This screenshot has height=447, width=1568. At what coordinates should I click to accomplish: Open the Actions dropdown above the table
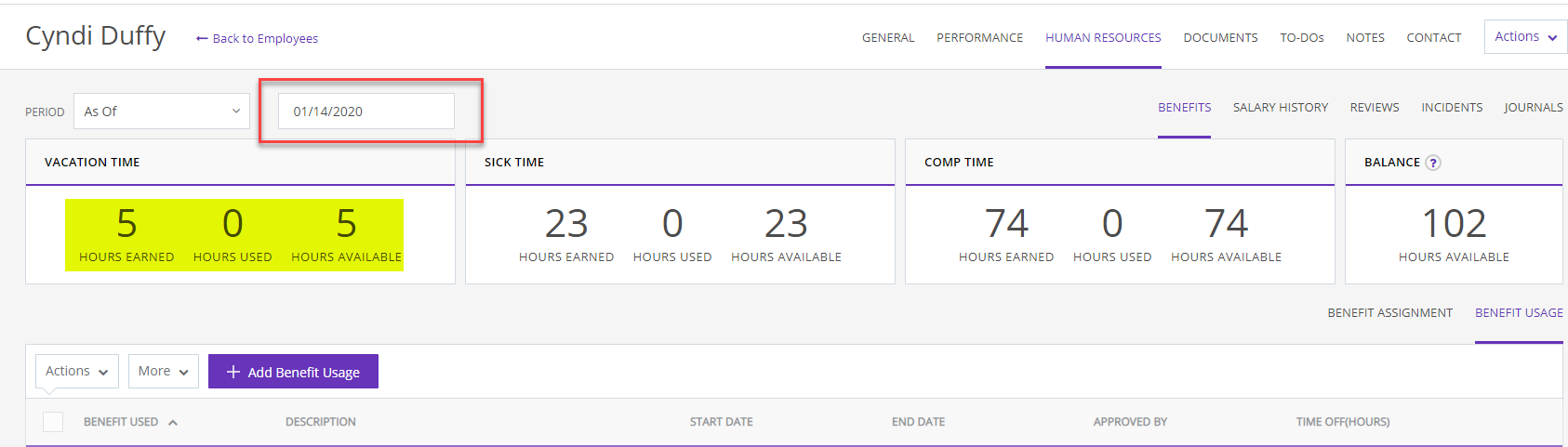[x=77, y=371]
